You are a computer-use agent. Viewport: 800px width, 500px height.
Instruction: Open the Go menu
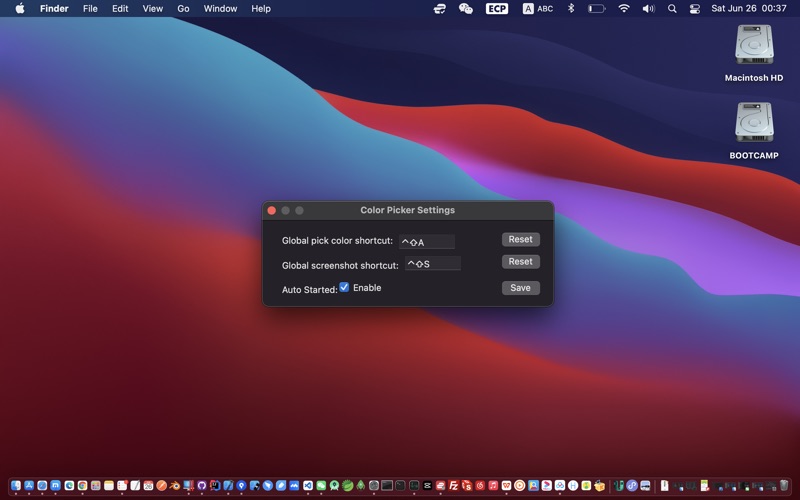pyautogui.click(x=183, y=9)
